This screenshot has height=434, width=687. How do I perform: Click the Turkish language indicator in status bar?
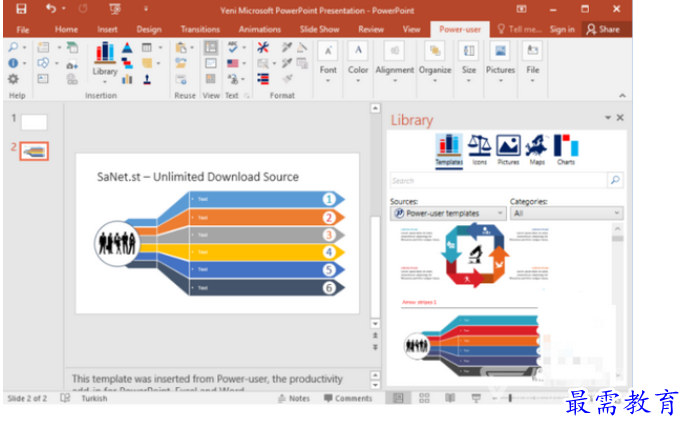(94, 398)
